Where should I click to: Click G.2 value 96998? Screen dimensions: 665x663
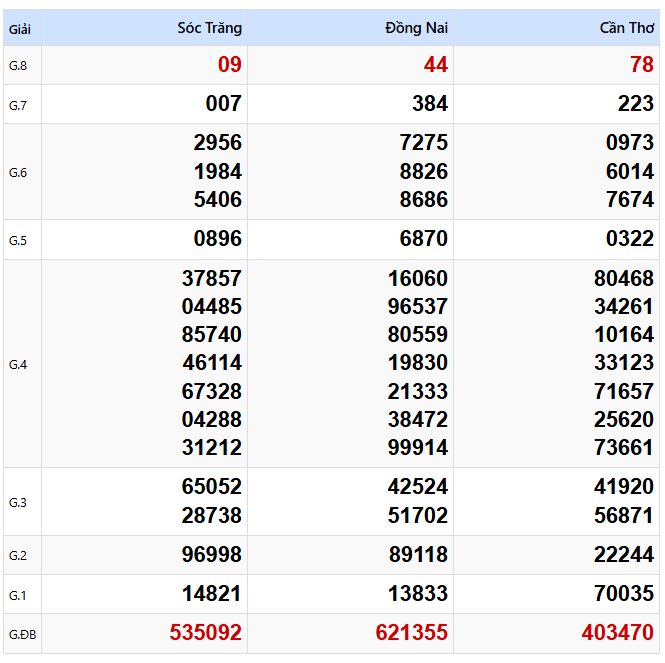click(x=212, y=554)
